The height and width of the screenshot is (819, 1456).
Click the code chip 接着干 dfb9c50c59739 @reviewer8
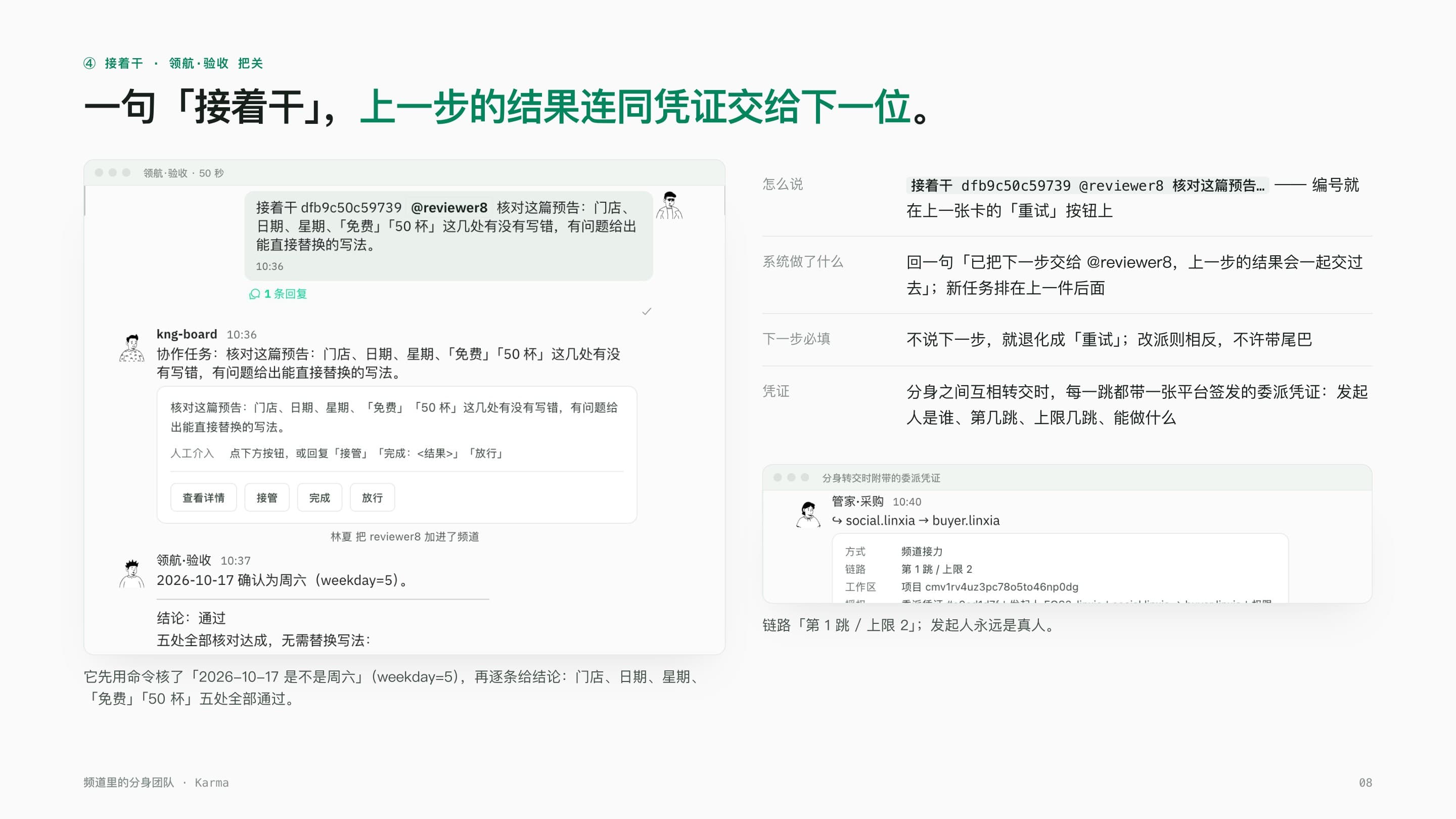[1087, 186]
